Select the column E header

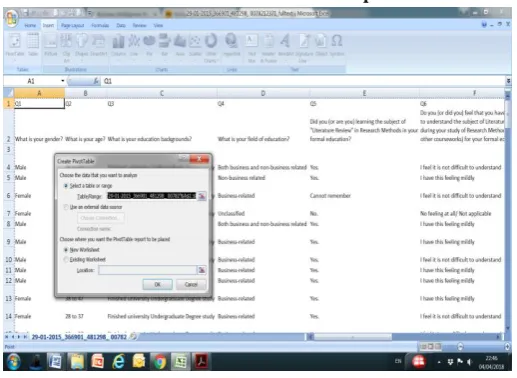point(364,93)
